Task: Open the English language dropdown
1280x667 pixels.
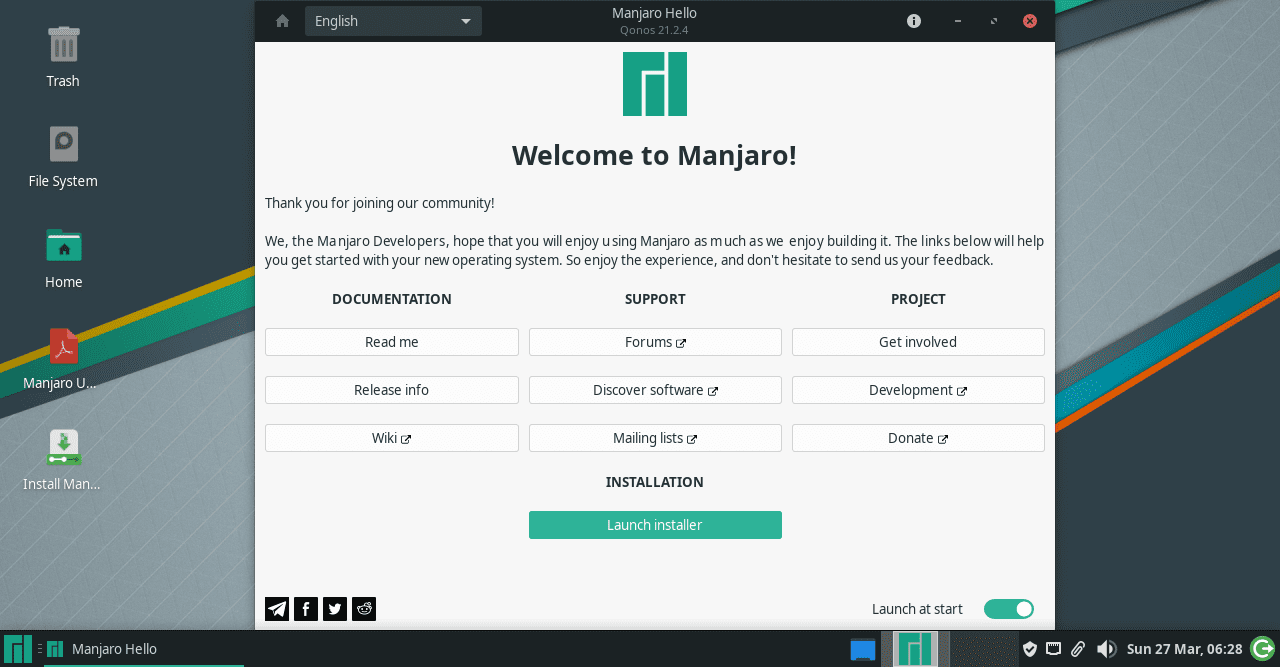Action: click(x=393, y=21)
